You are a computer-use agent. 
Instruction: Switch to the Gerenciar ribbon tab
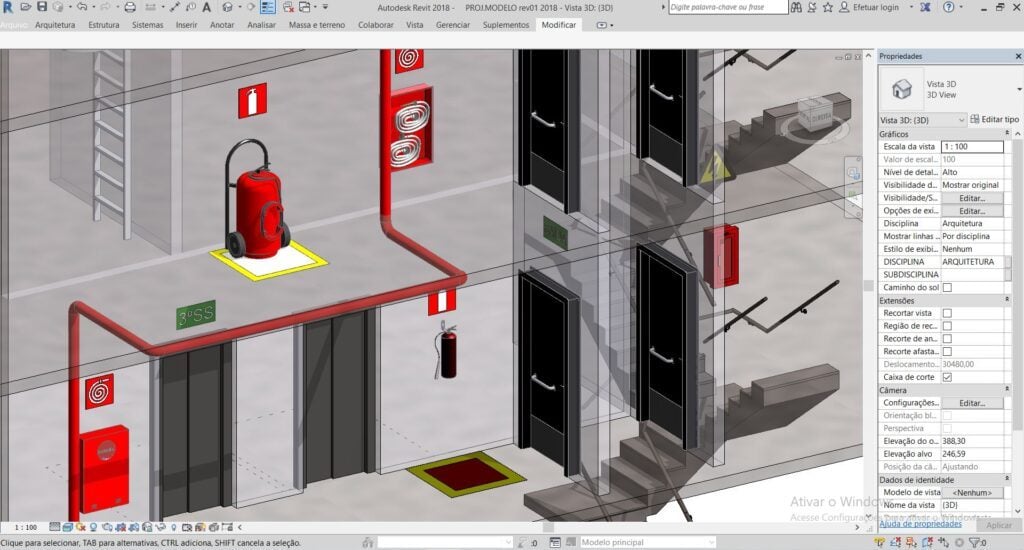(x=453, y=25)
